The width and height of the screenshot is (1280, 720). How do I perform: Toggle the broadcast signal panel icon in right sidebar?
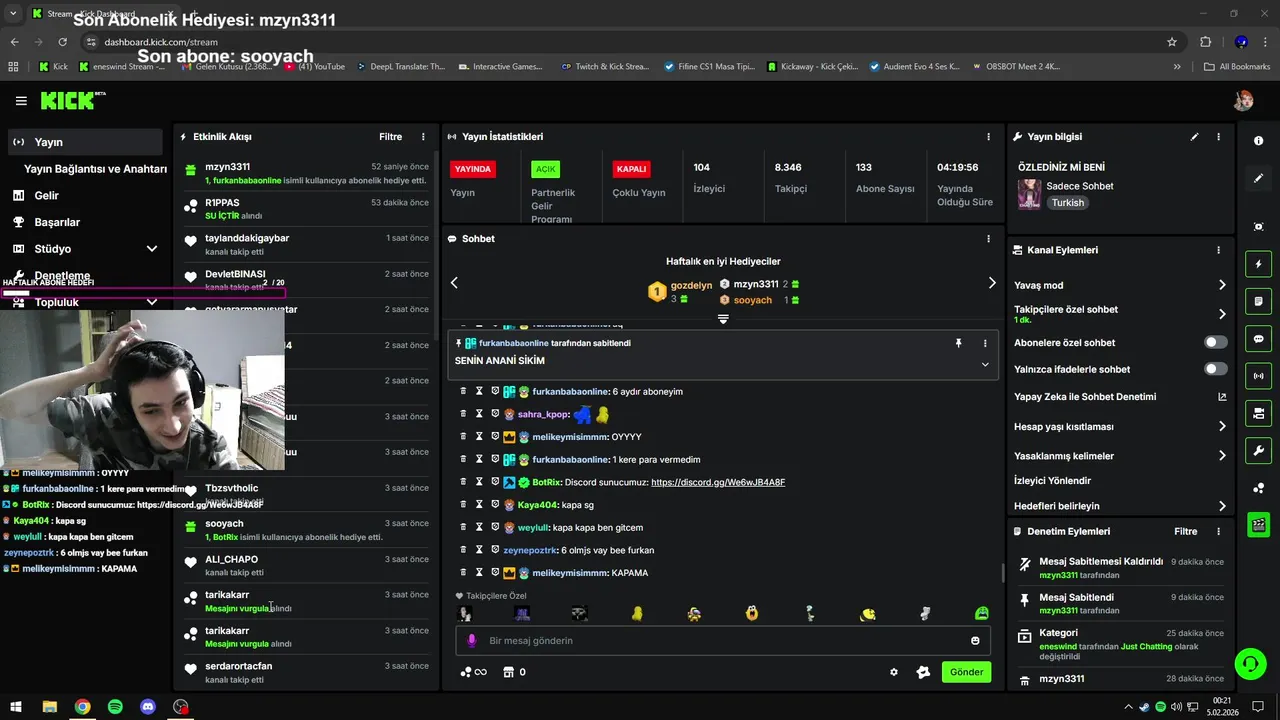click(1258, 376)
